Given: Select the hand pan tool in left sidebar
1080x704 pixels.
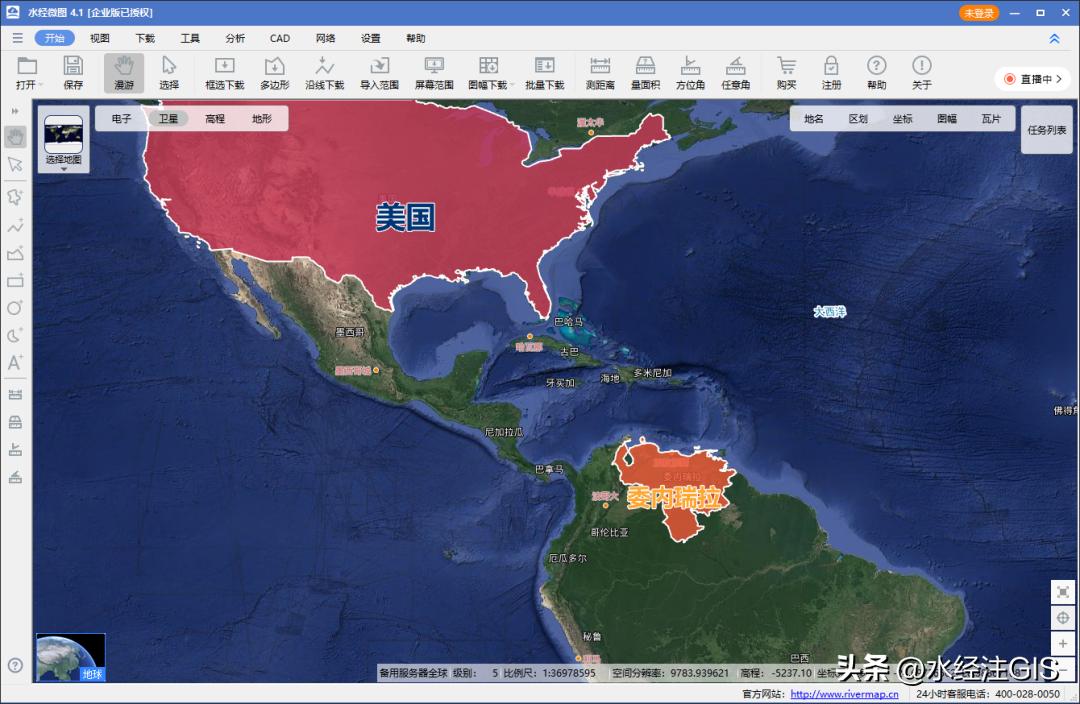Looking at the screenshot, I should coord(15,136).
